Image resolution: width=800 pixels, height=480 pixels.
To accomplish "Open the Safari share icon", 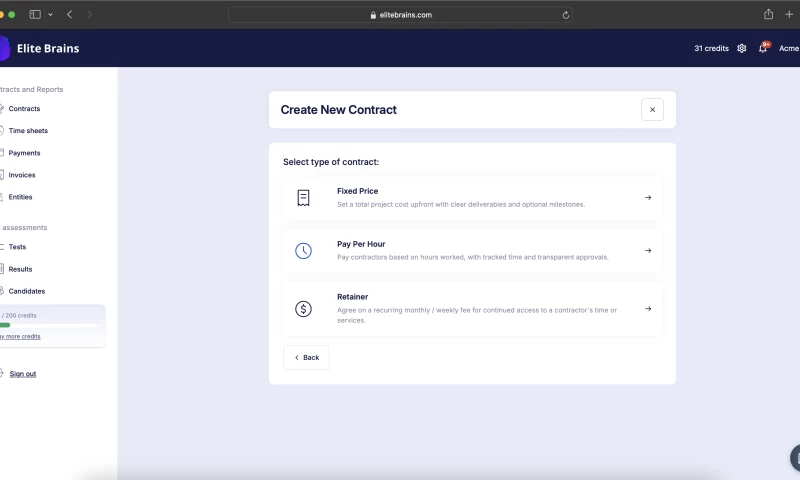I will tap(768, 14).
